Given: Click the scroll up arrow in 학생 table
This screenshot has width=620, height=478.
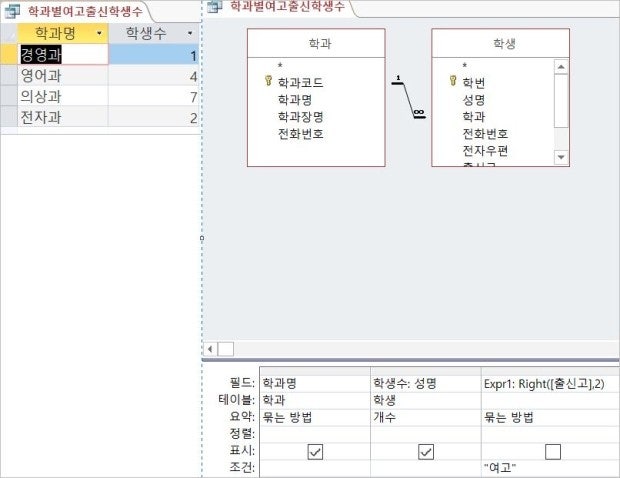Looking at the screenshot, I should click(x=561, y=67).
